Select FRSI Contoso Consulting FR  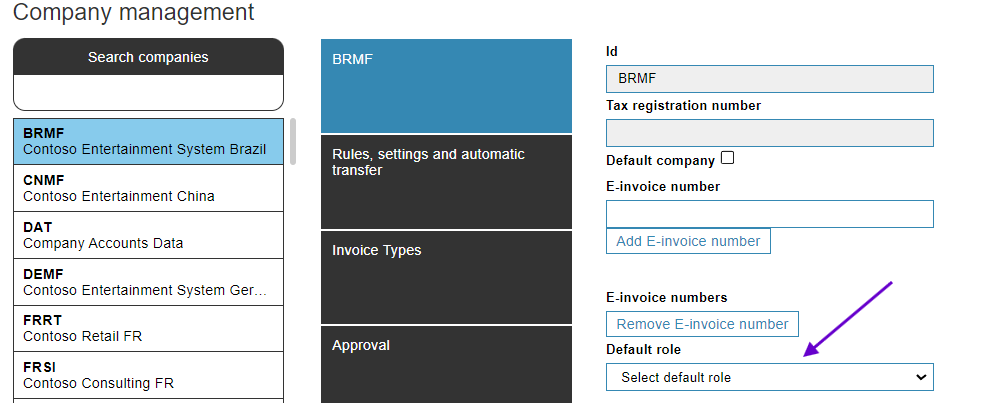[x=148, y=375]
